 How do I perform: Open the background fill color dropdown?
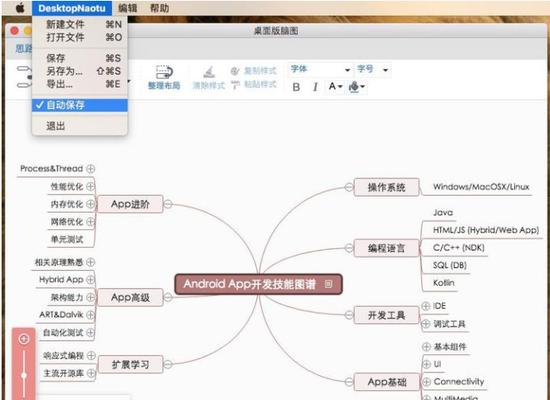(x=357, y=87)
